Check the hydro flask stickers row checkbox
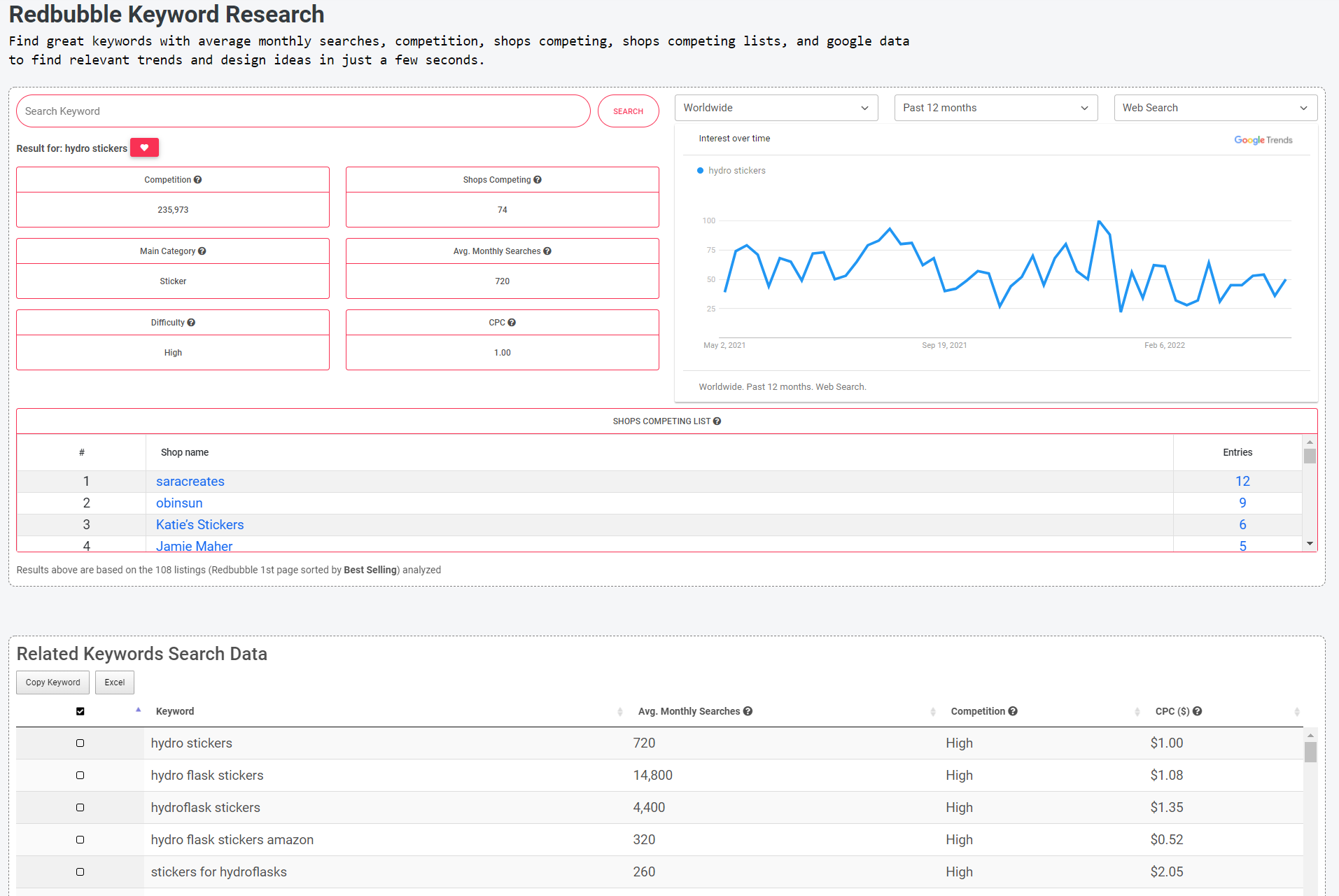Viewport: 1339px width, 896px height. [x=80, y=776]
